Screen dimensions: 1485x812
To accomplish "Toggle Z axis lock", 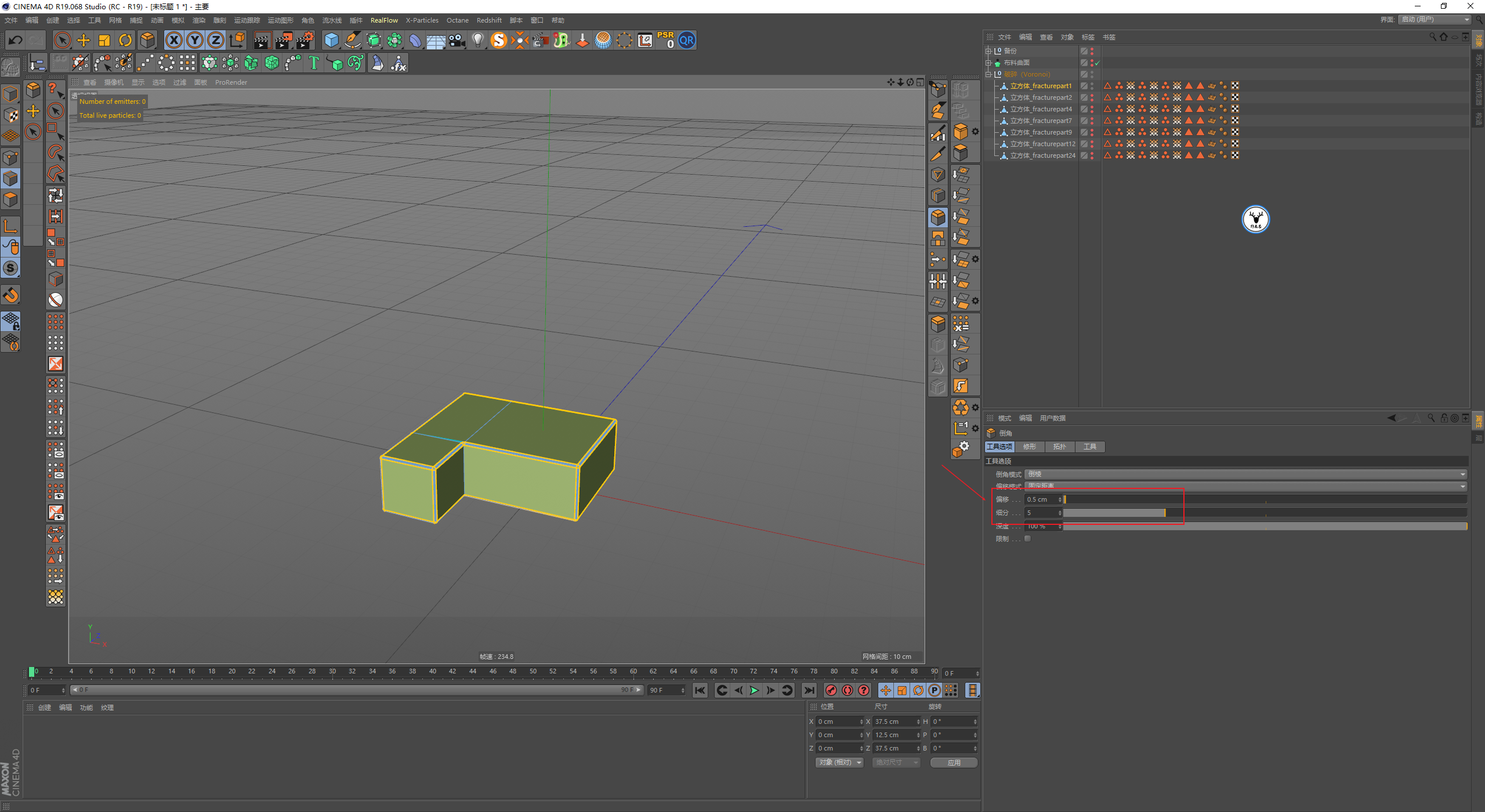I will click(x=216, y=40).
